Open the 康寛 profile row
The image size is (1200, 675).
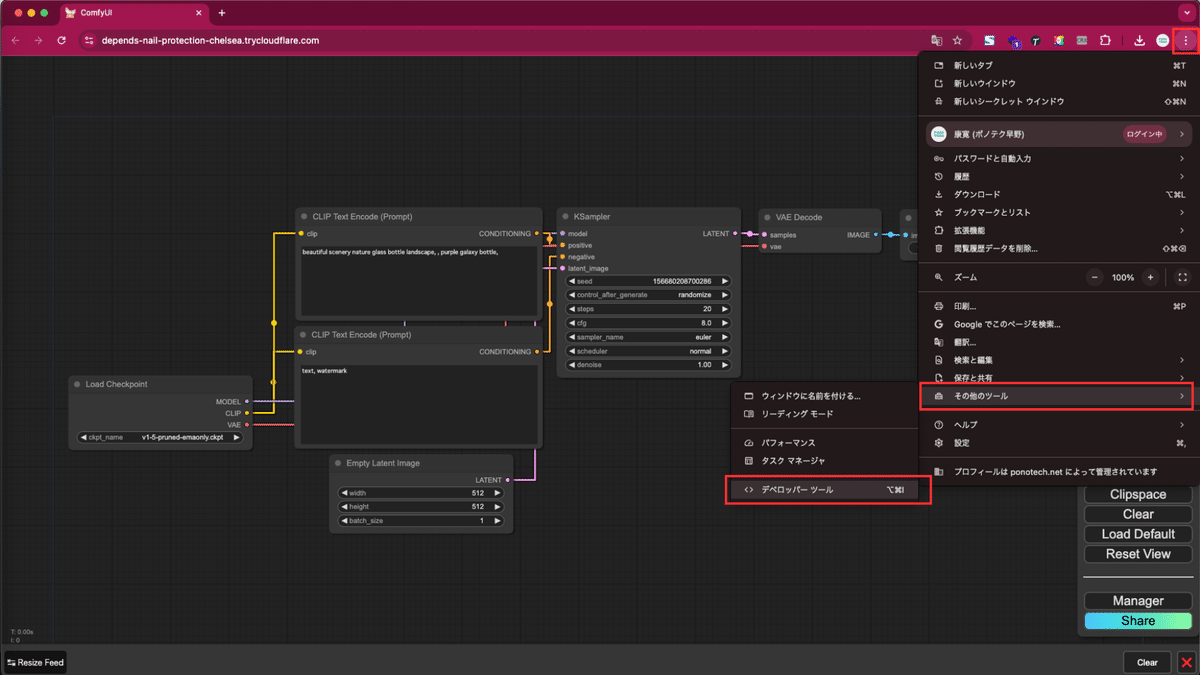click(1059, 134)
